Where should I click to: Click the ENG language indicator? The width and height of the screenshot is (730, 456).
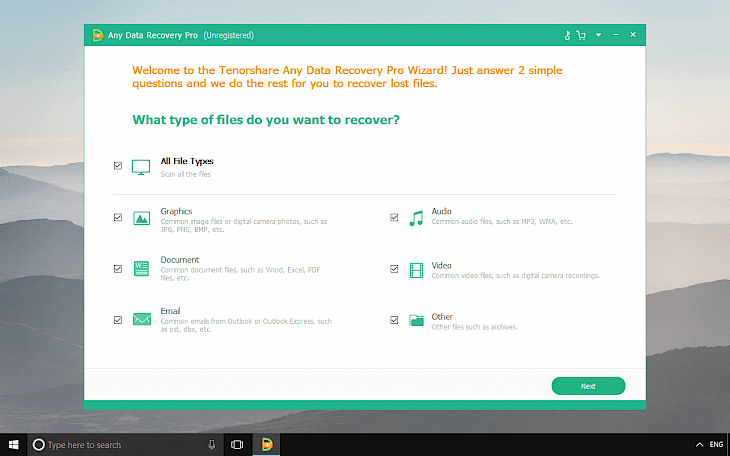pos(716,445)
